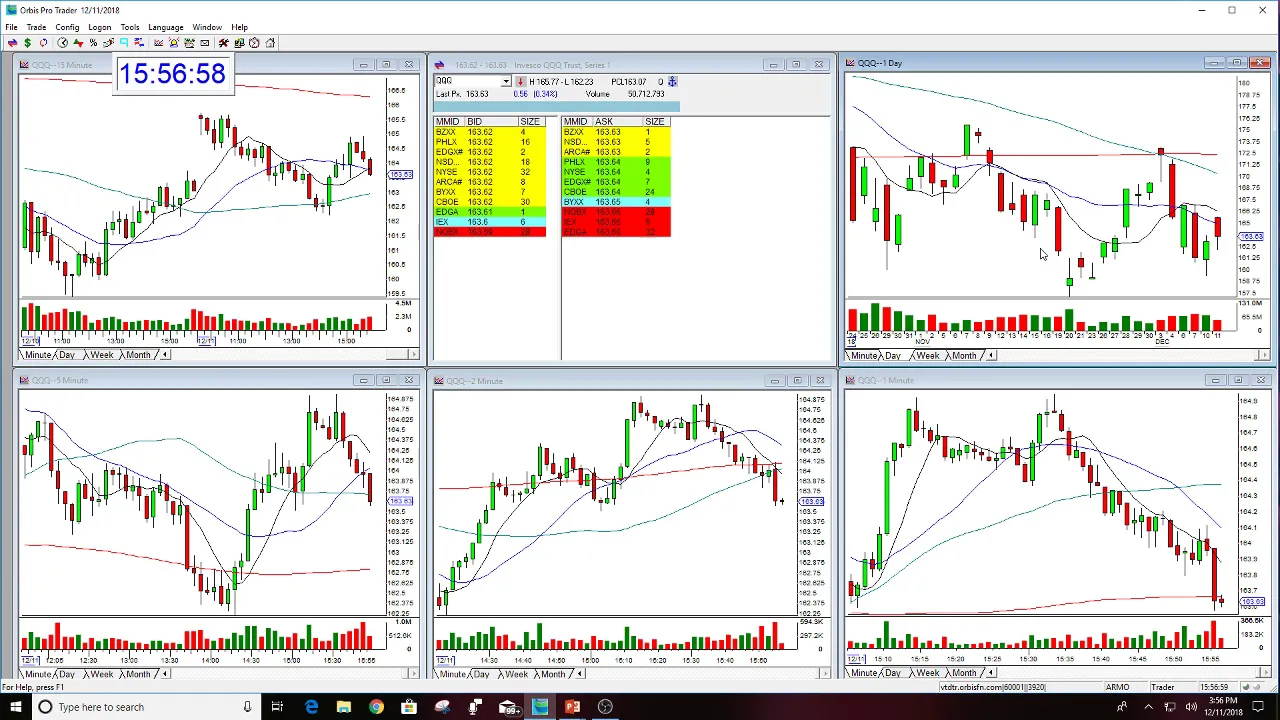Open a new chart via the chart toolbar icon

coord(158,43)
